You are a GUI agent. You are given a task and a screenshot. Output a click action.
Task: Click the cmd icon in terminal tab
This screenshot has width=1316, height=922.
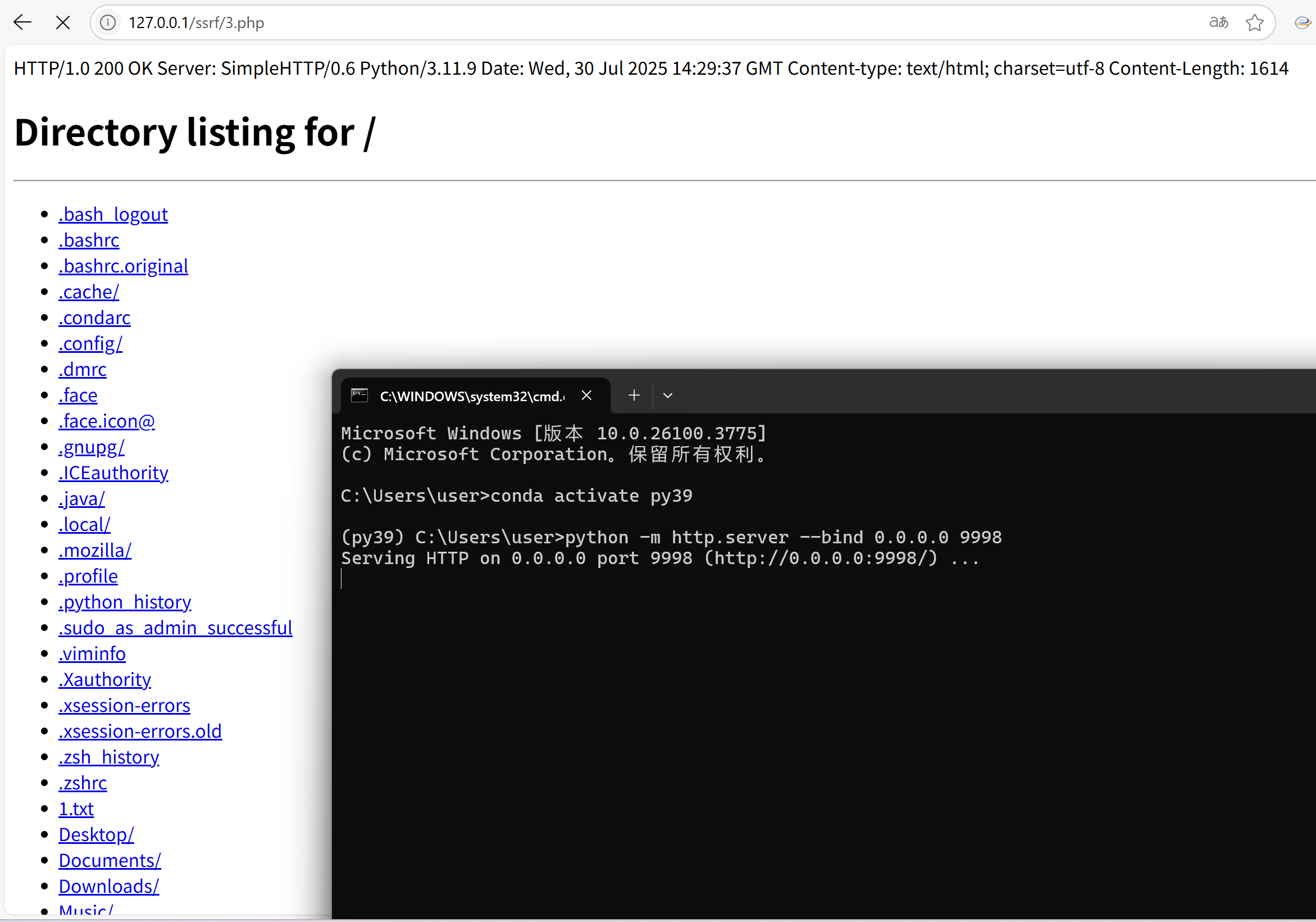(359, 396)
